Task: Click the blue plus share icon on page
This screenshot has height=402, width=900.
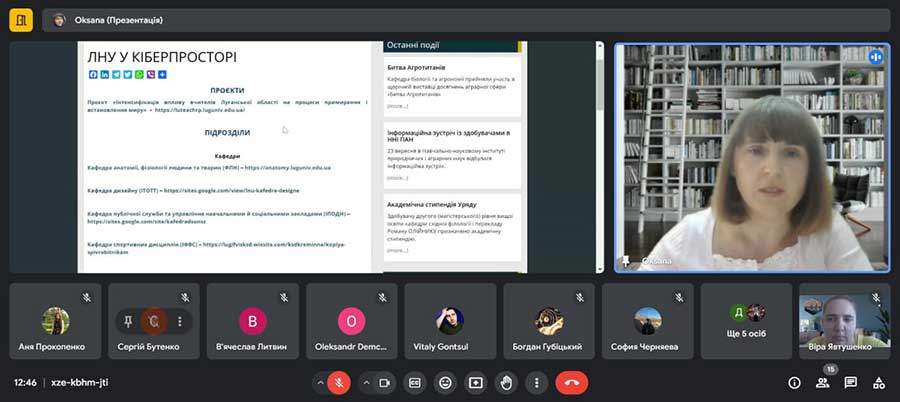Action: 162,74
